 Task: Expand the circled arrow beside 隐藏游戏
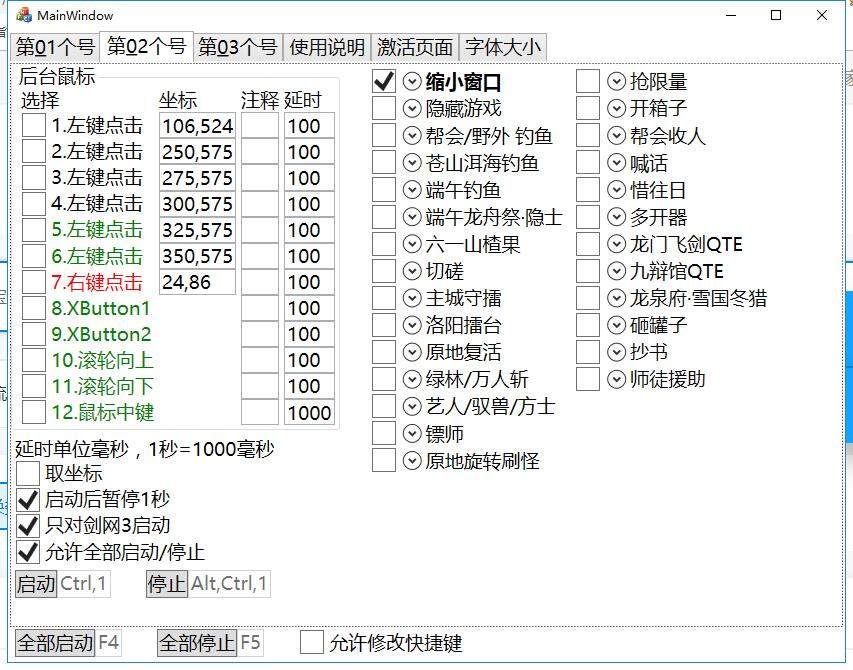point(412,109)
